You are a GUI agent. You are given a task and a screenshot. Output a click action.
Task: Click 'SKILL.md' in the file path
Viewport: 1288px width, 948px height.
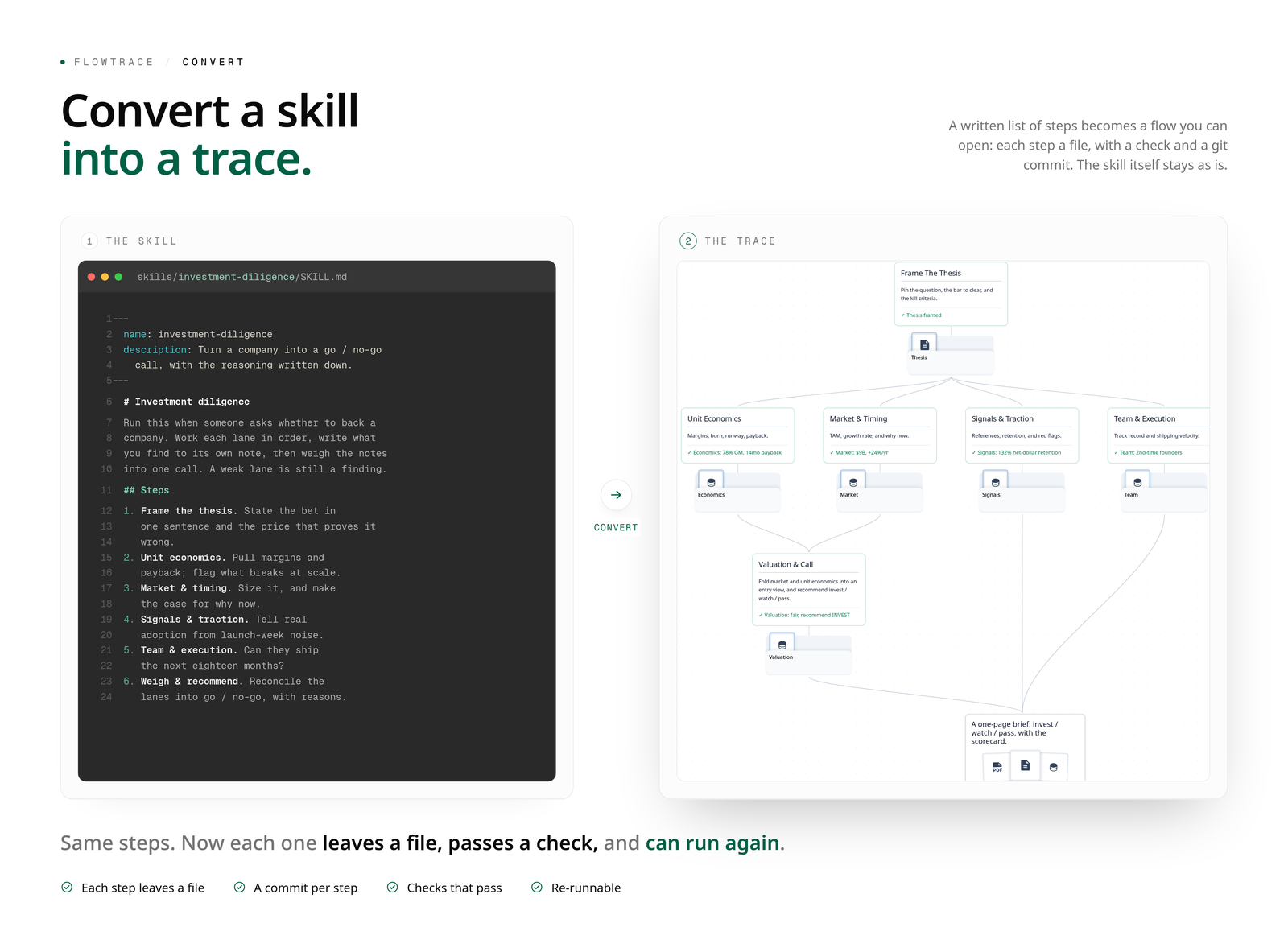coord(324,277)
